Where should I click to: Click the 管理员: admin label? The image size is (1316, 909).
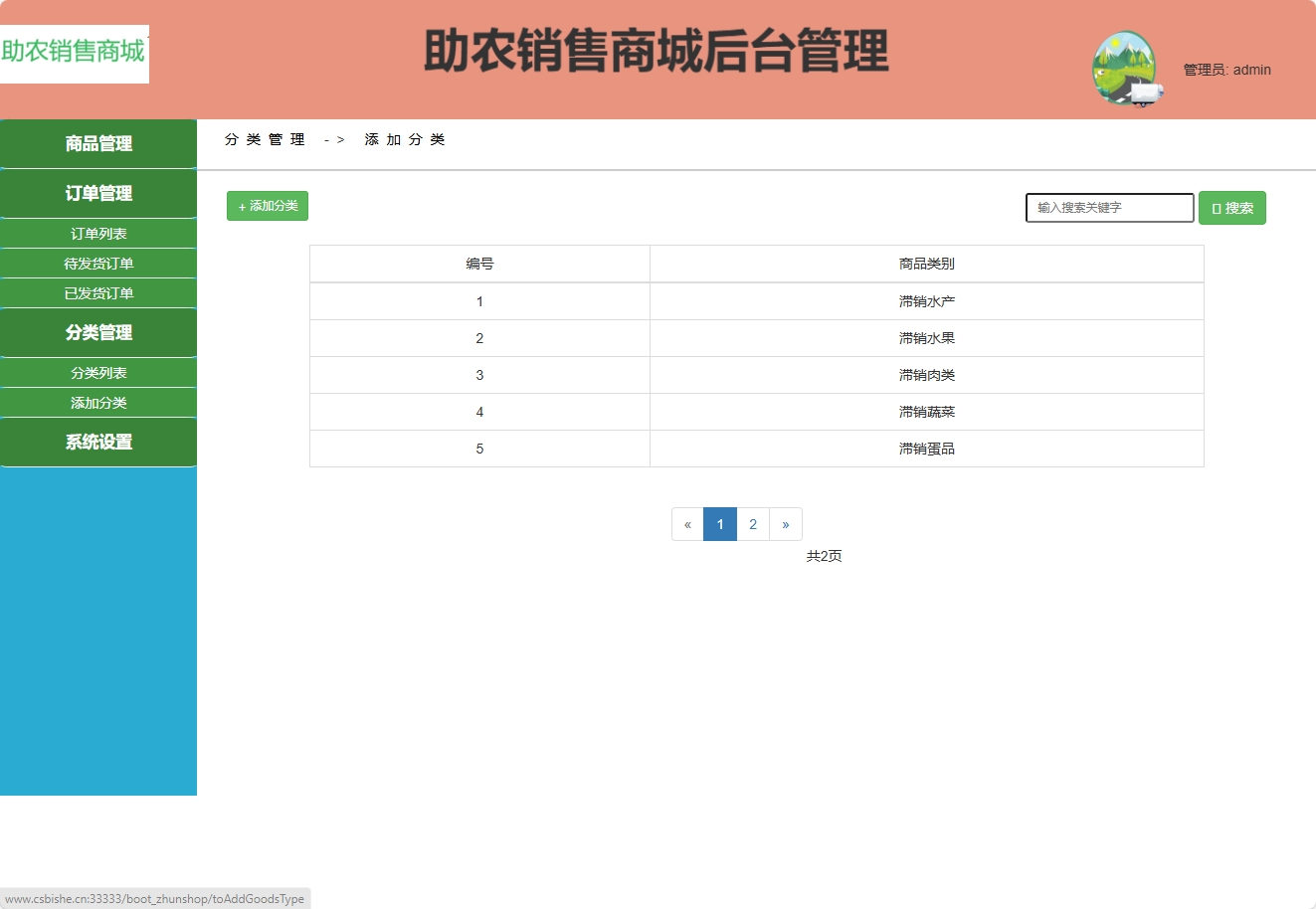pyautogui.click(x=1226, y=70)
